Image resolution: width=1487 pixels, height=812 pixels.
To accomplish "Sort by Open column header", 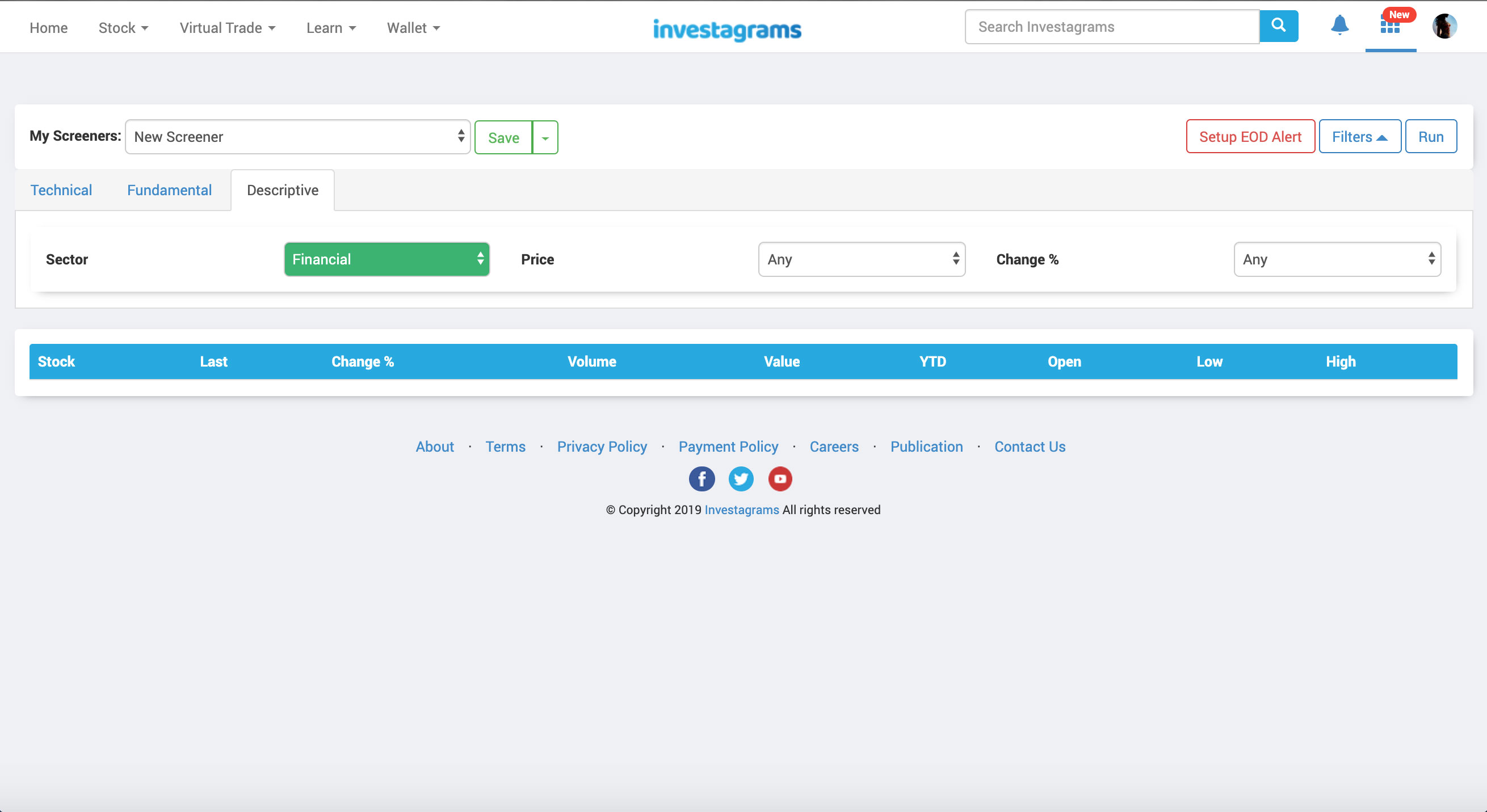I will click(1064, 362).
